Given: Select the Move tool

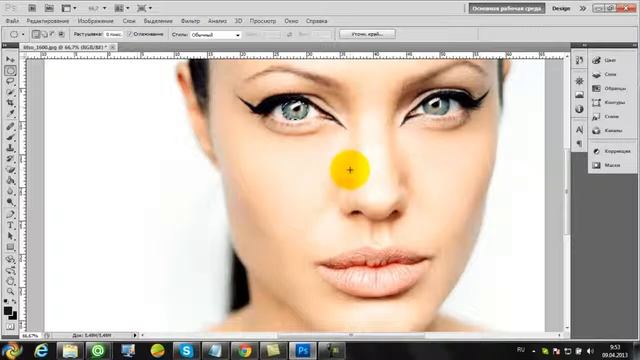Looking at the screenshot, I should coord(10,60).
